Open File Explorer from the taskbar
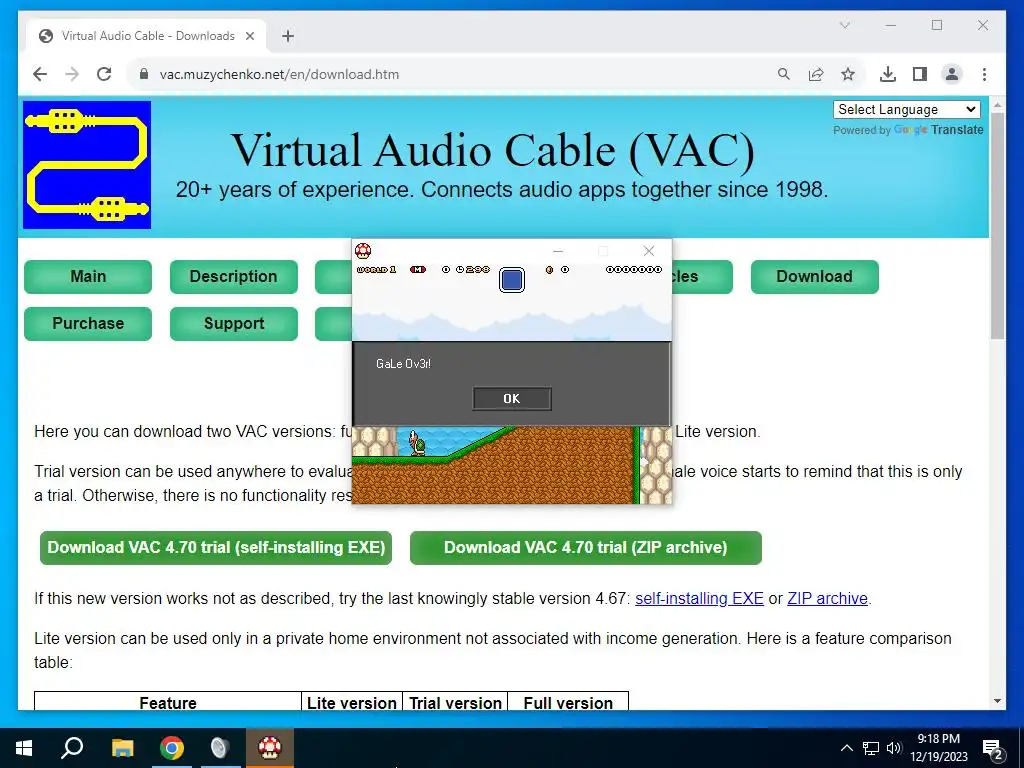Viewport: 1024px width, 768px height. tap(122, 748)
